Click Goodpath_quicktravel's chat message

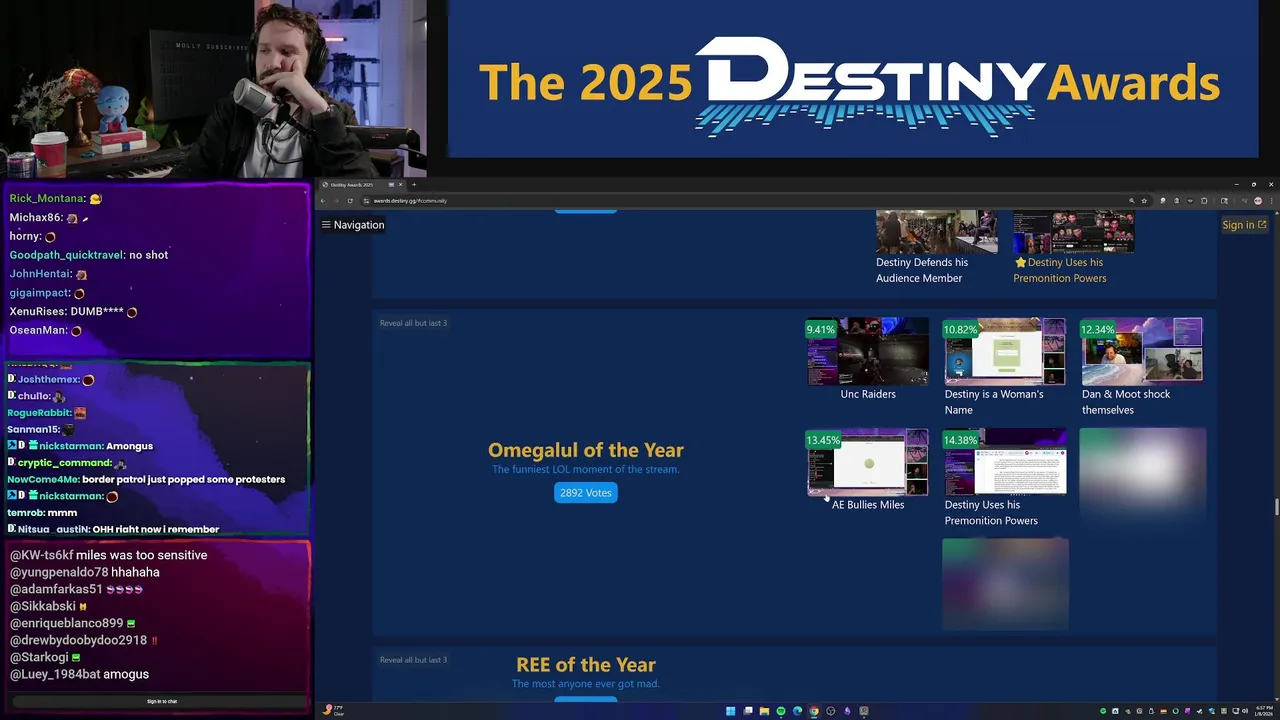[89, 255]
